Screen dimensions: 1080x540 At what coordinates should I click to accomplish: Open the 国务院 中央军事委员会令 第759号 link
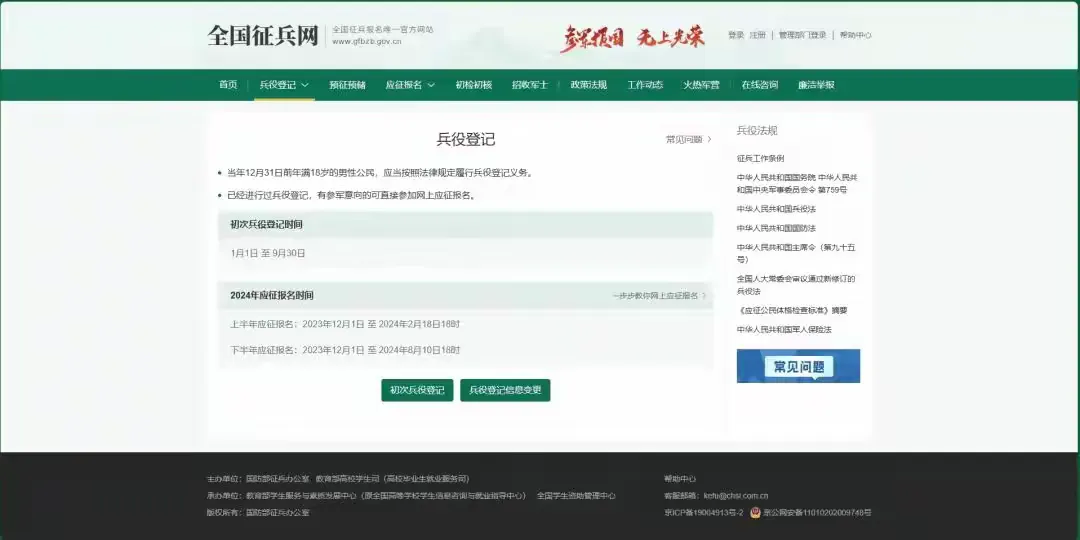point(797,183)
